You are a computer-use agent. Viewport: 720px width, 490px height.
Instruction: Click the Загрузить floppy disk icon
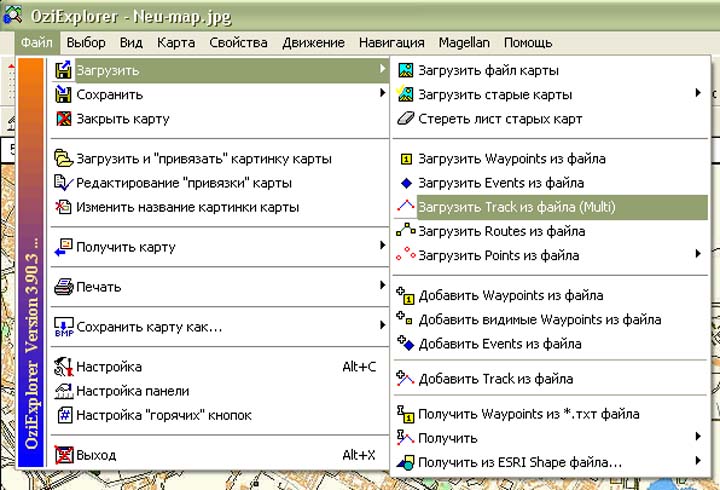click(x=63, y=70)
